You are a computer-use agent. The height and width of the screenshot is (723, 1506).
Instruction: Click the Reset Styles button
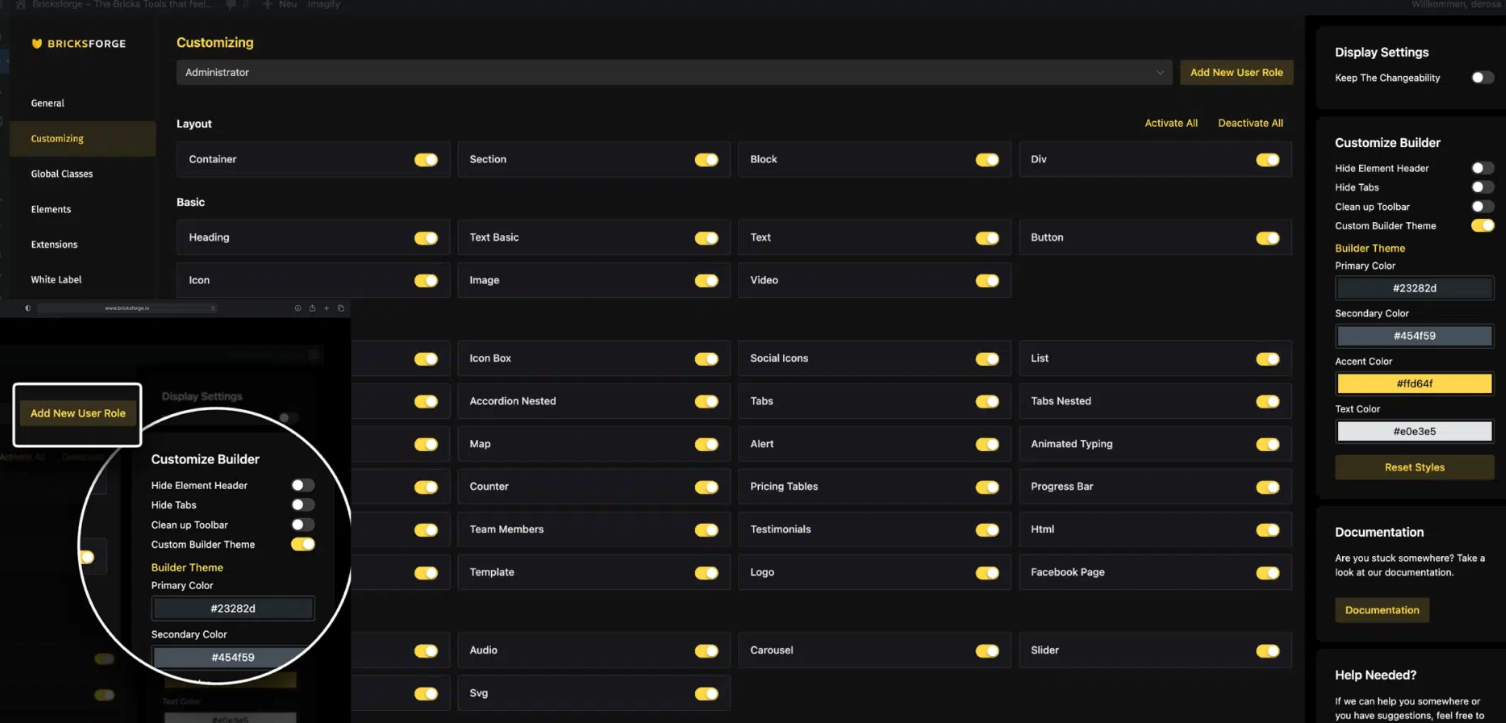(1414, 467)
